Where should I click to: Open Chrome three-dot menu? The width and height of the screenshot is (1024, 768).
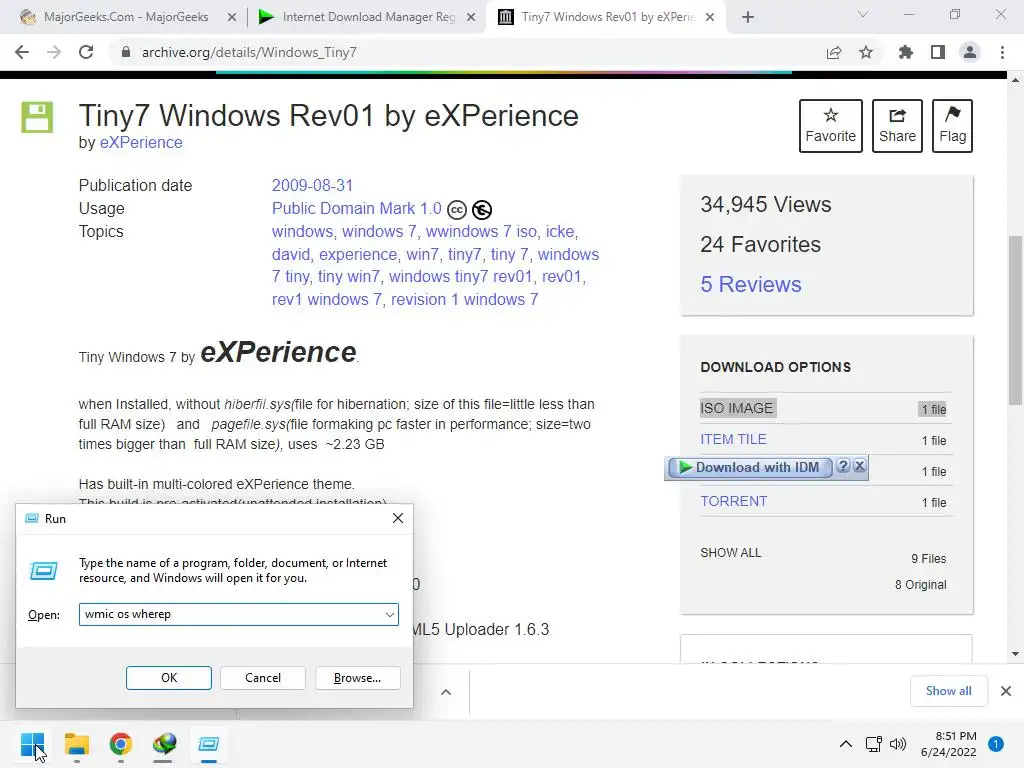[x=1002, y=52]
